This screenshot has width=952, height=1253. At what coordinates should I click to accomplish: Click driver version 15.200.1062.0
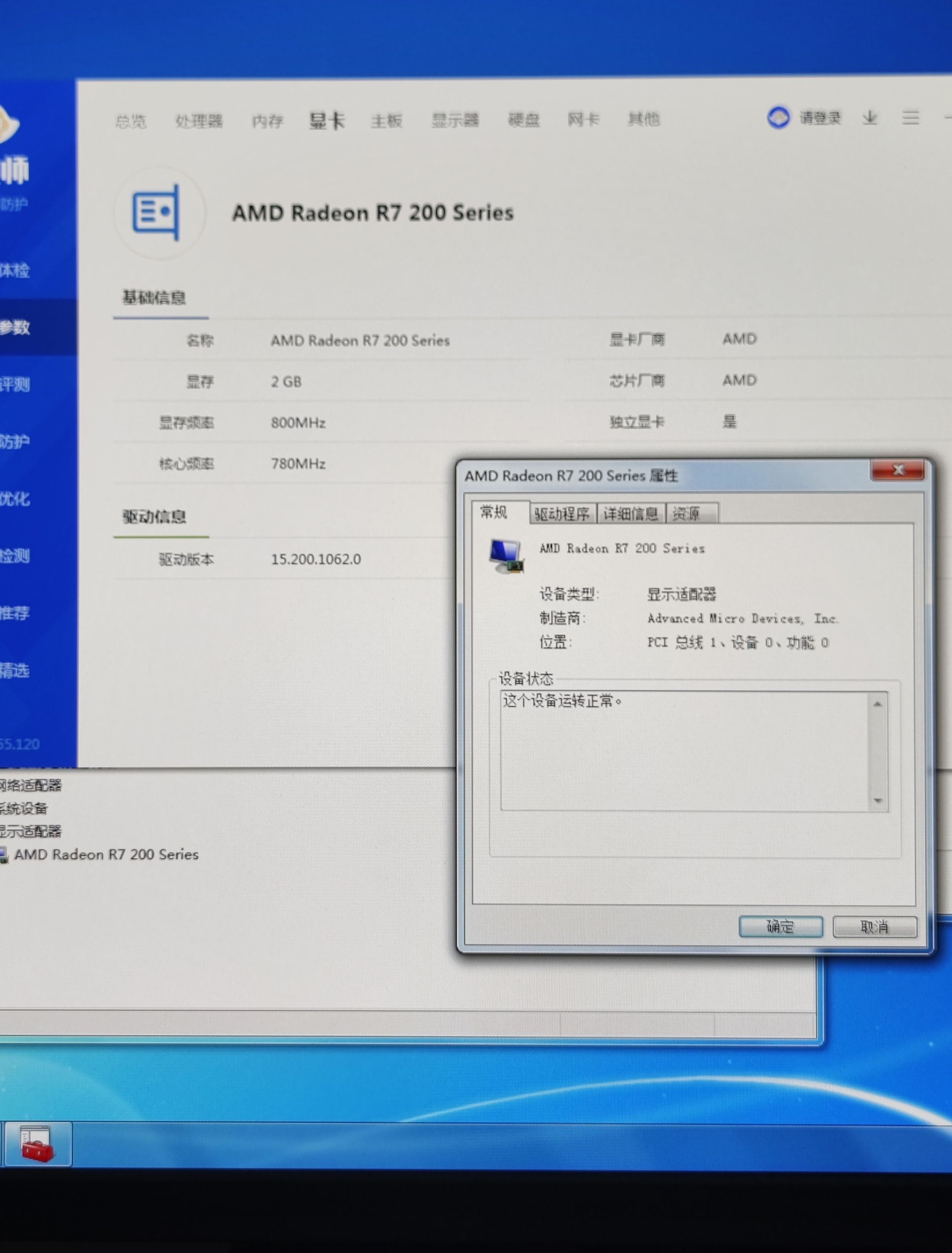pyautogui.click(x=316, y=559)
